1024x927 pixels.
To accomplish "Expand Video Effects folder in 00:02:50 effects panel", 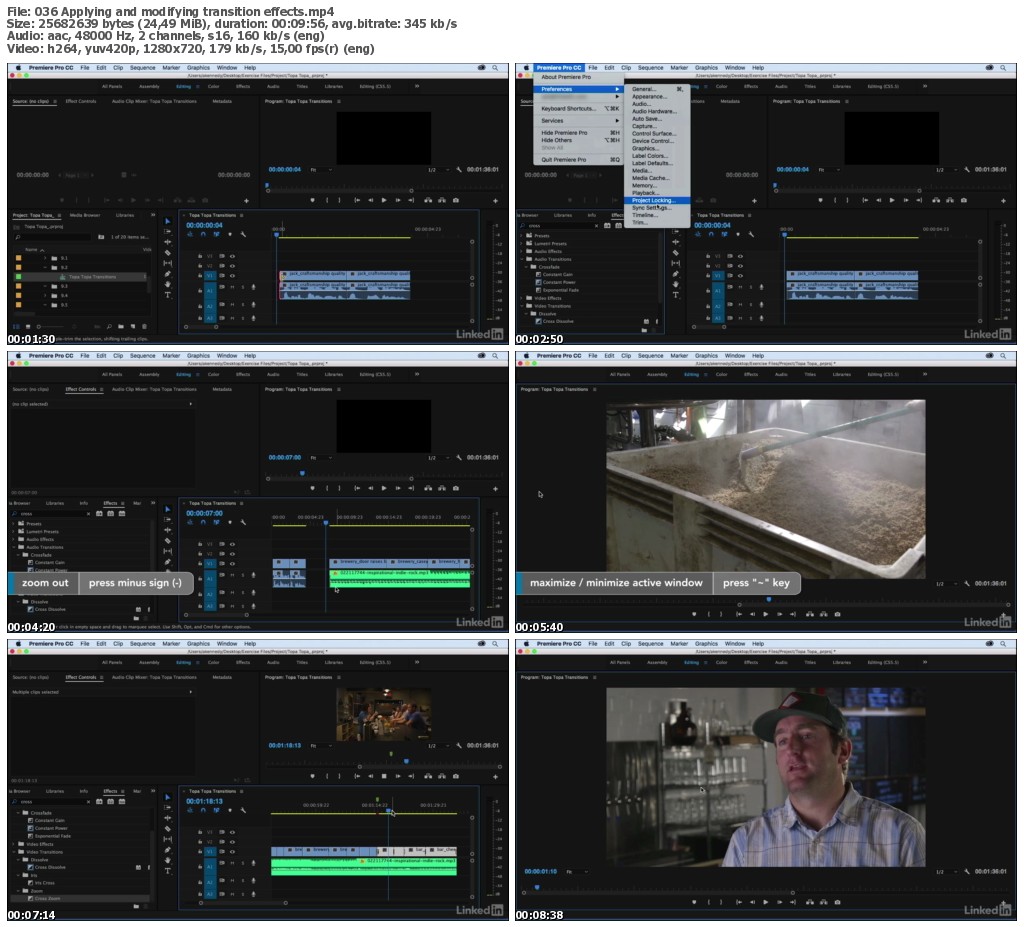I will coord(522,298).
